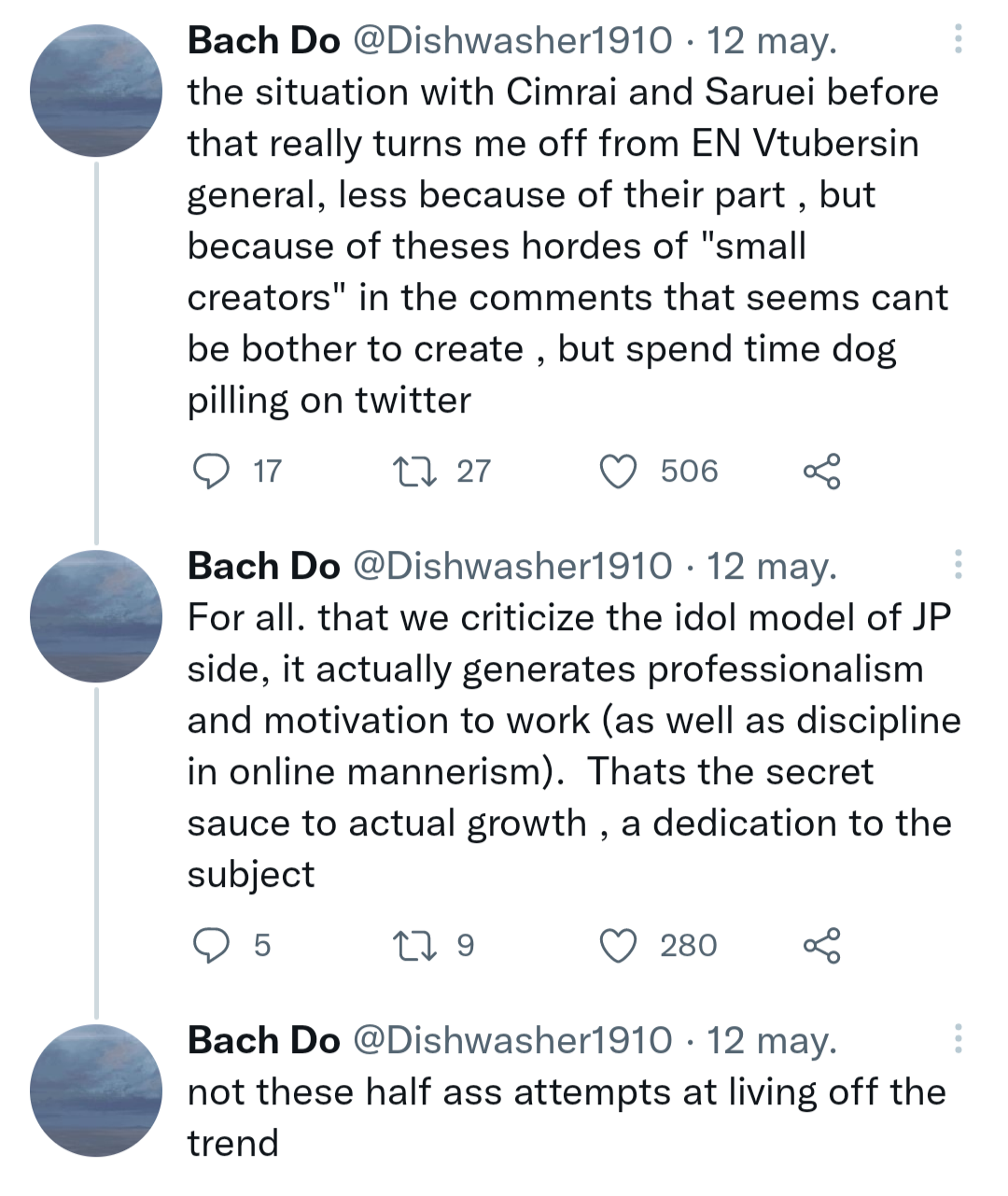
Task: Open more options on the second tweet
Action: 959,565
